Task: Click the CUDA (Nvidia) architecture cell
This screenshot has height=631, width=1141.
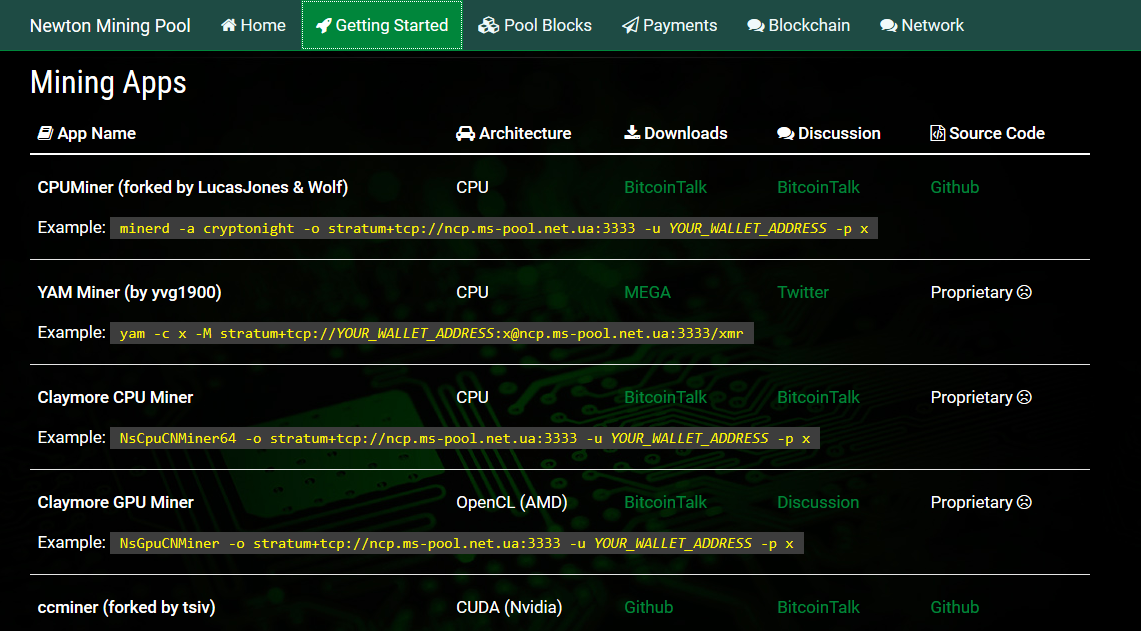Action: pos(509,607)
